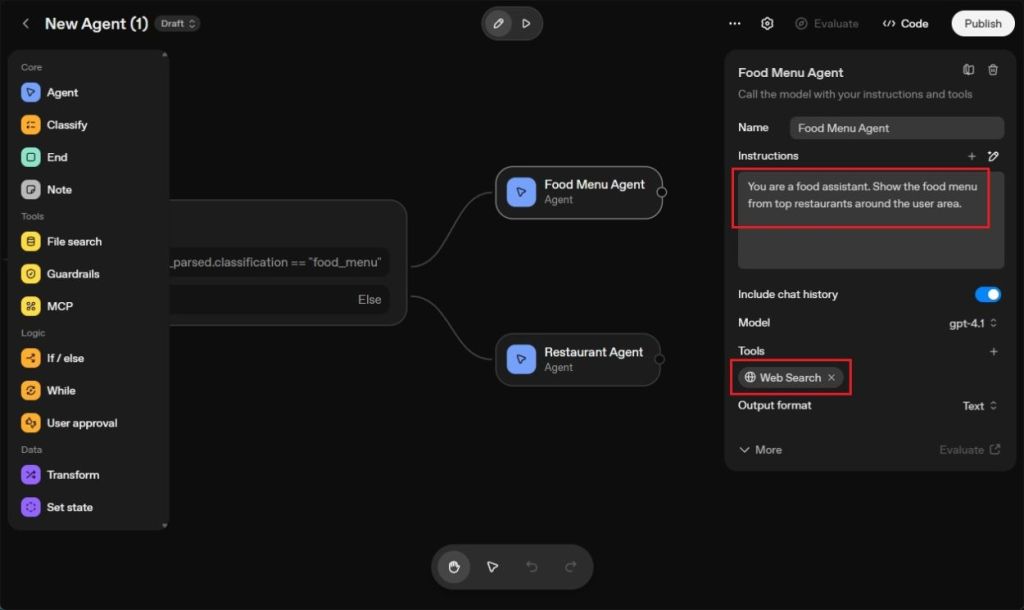The width and height of the screenshot is (1024, 610).
Task: Publish the workflow
Action: 982,23
